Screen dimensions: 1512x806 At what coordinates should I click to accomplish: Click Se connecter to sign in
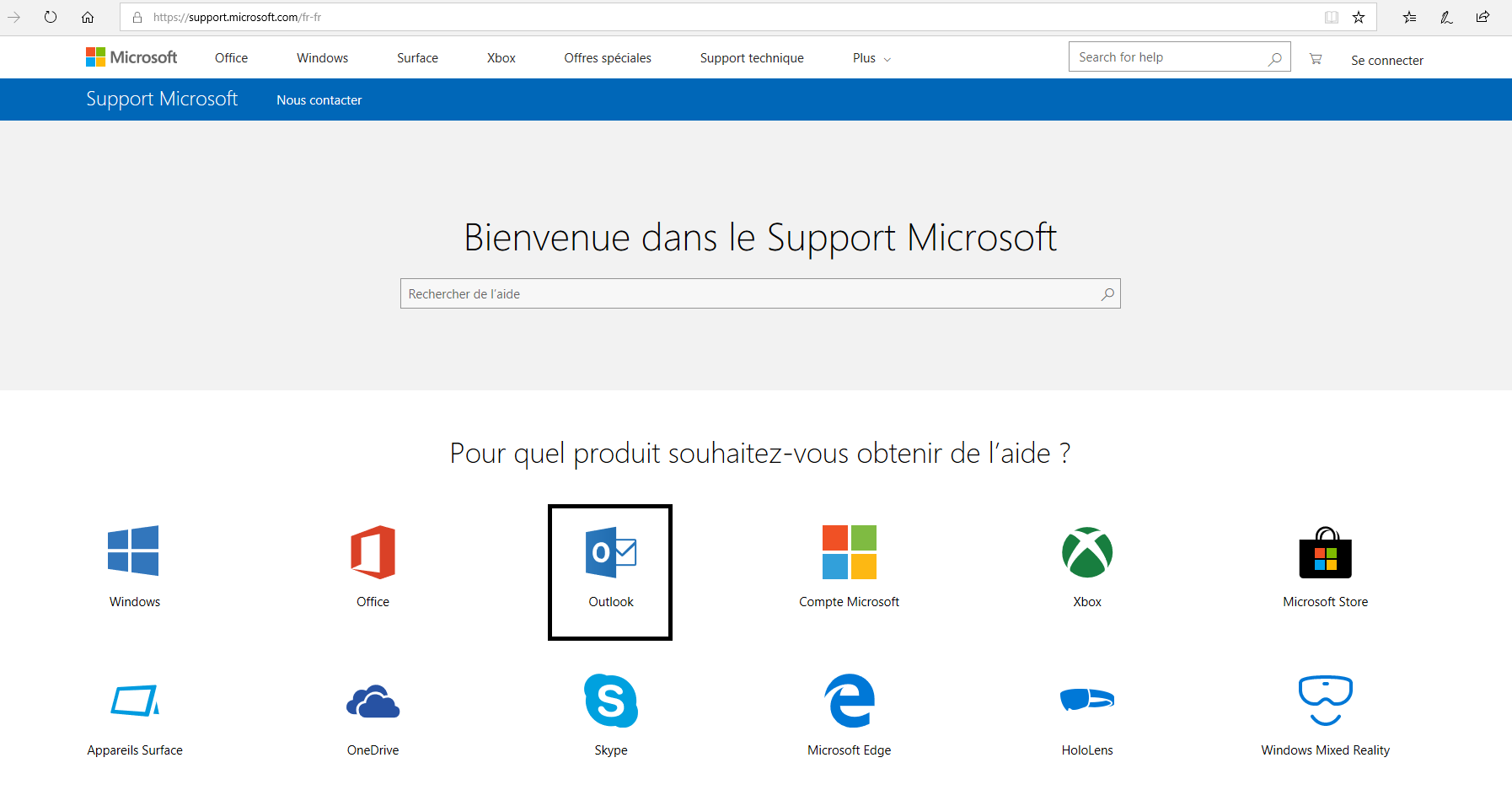click(x=1386, y=61)
